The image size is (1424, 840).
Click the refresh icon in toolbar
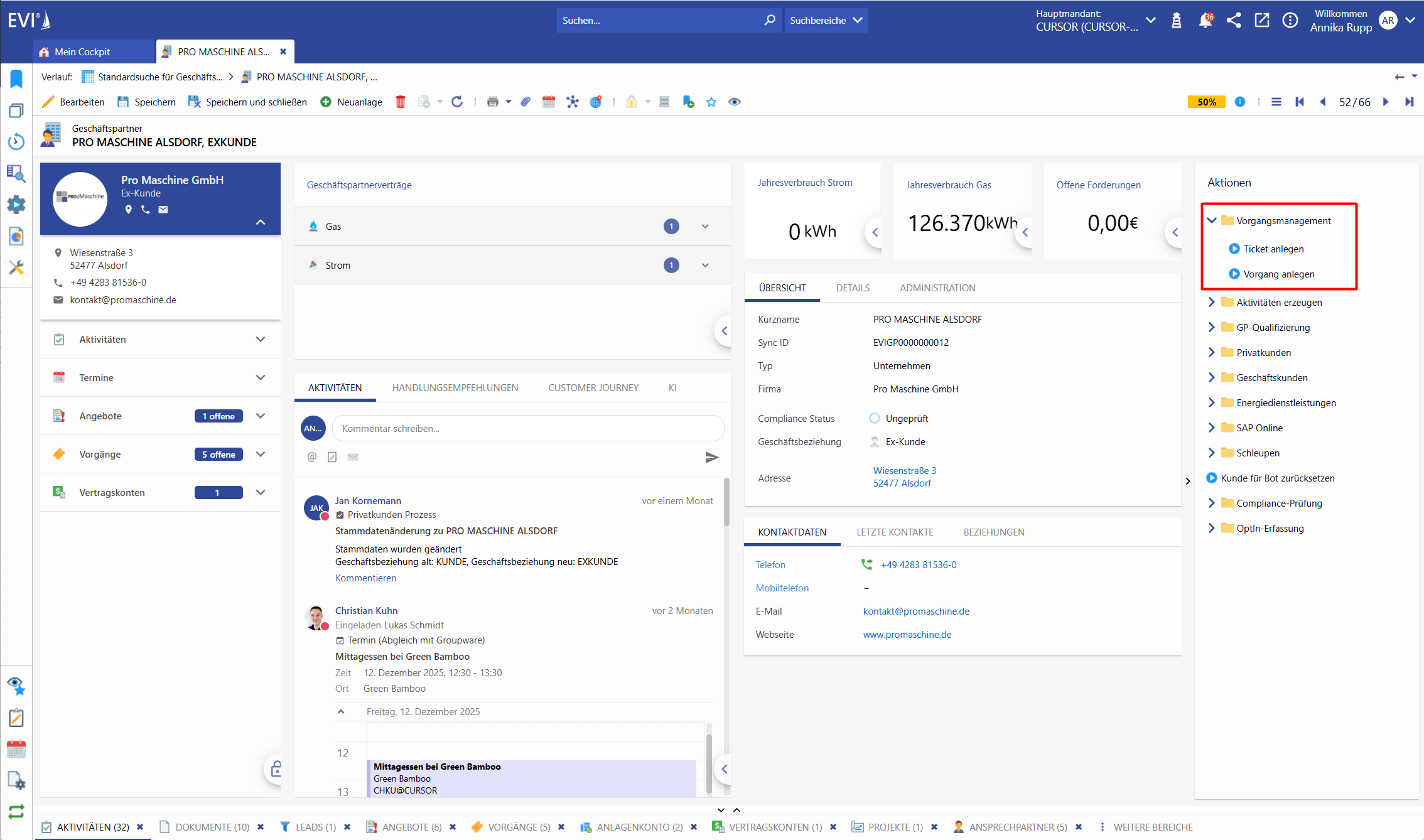(x=457, y=102)
